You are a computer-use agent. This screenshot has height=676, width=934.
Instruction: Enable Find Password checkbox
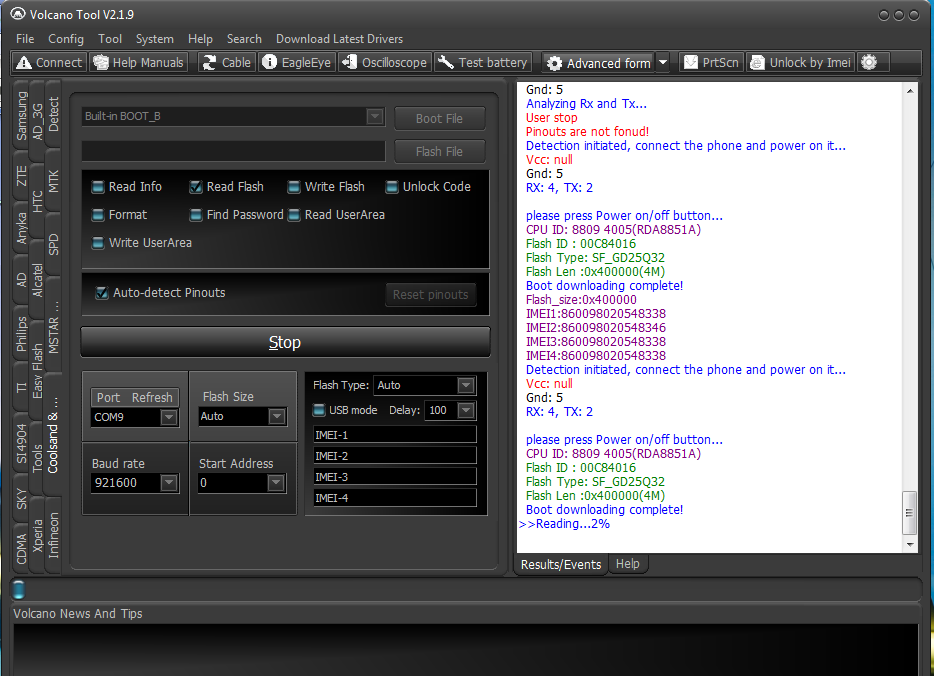click(x=196, y=215)
